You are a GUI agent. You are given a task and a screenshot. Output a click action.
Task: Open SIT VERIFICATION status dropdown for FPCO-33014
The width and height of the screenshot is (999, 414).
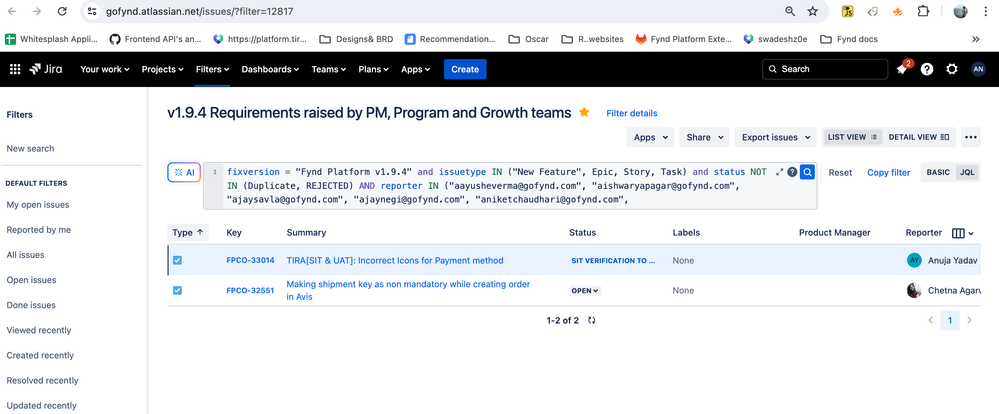pyautogui.click(x=613, y=261)
